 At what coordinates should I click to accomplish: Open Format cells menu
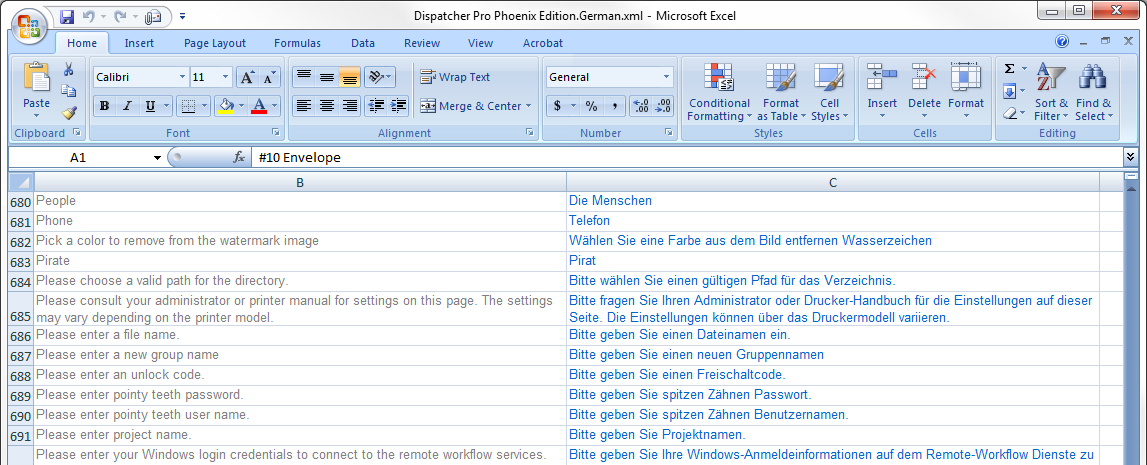pos(966,91)
